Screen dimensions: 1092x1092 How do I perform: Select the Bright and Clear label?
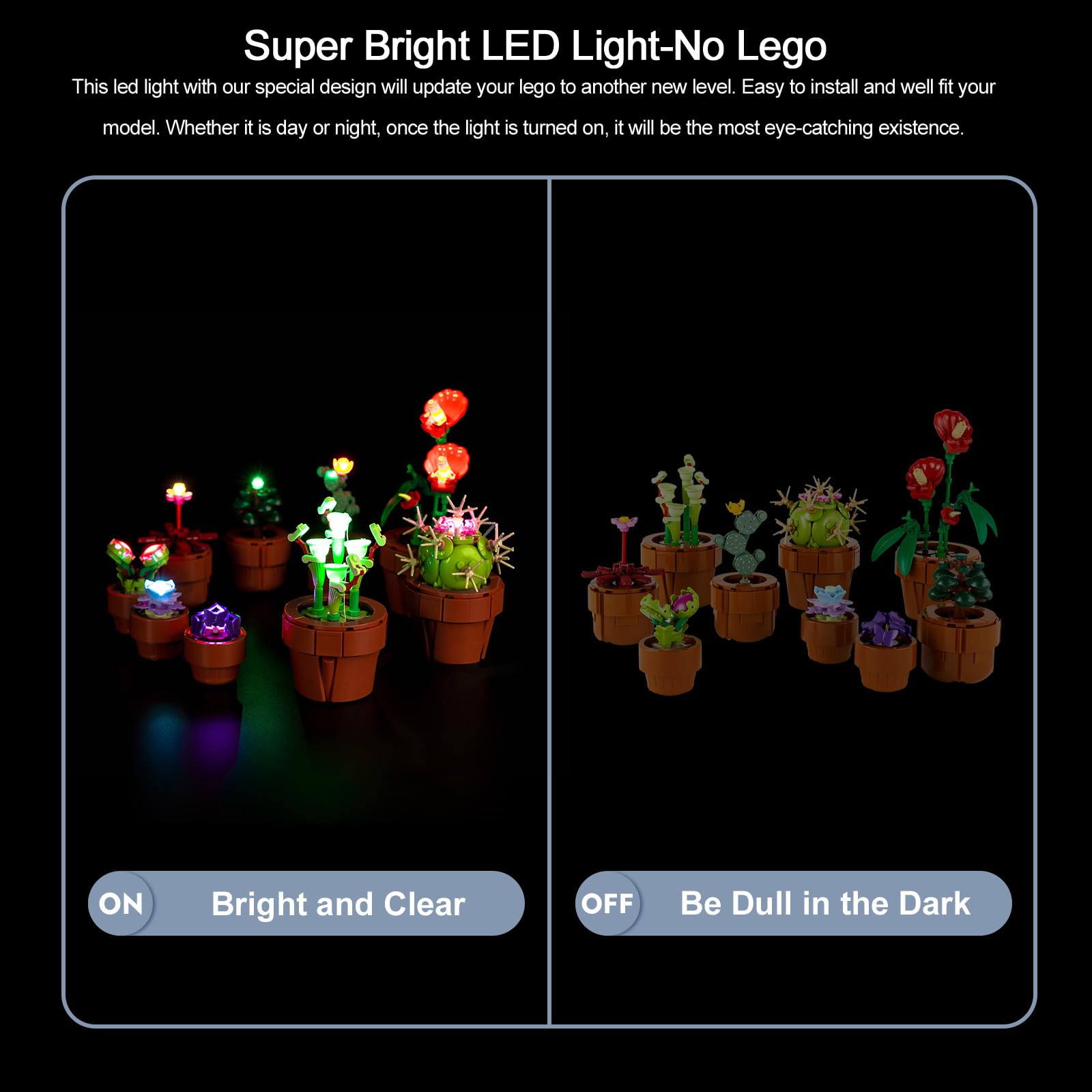click(x=339, y=904)
